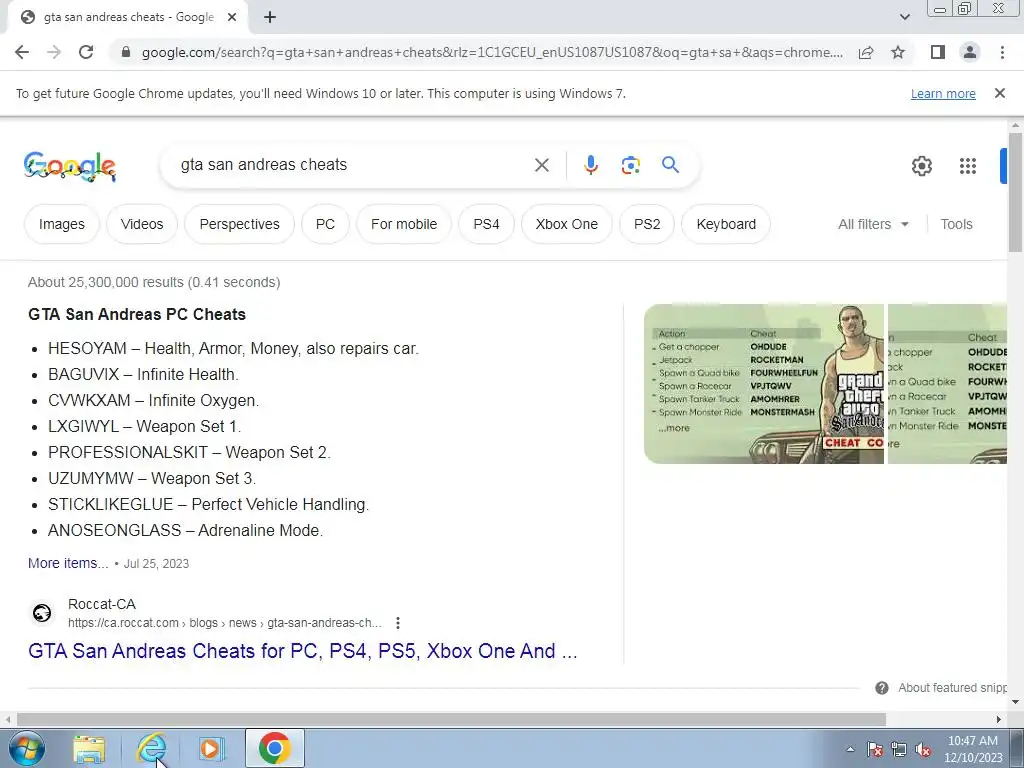This screenshot has width=1024, height=768.
Task: Select the Keyboard filter chip
Action: pyautogui.click(x=726, y=224)
